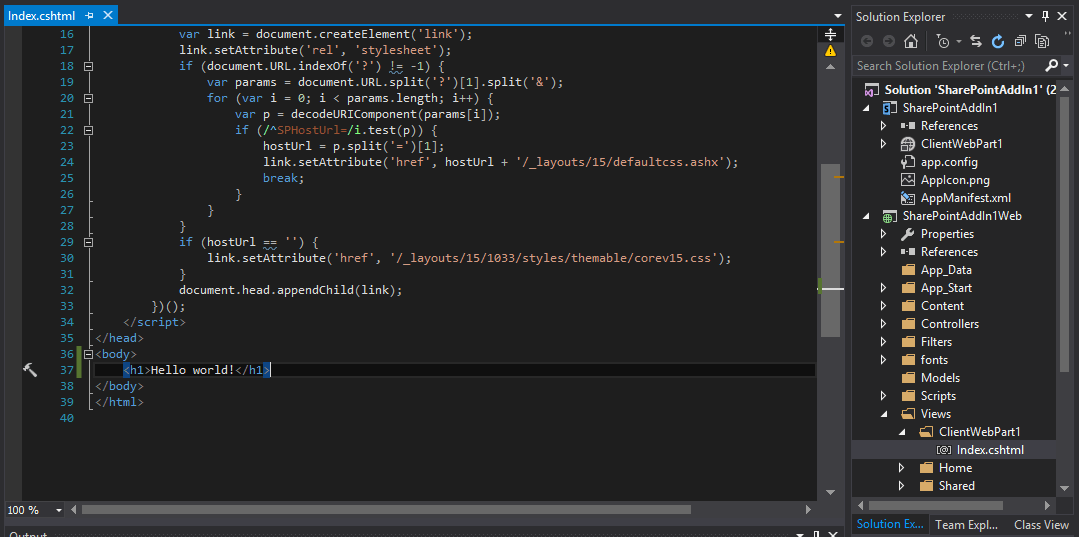Click the Solution Explorer Back arrow icon
The width and height of the screenshot is (1079, 537).
(x=866, y=41)
